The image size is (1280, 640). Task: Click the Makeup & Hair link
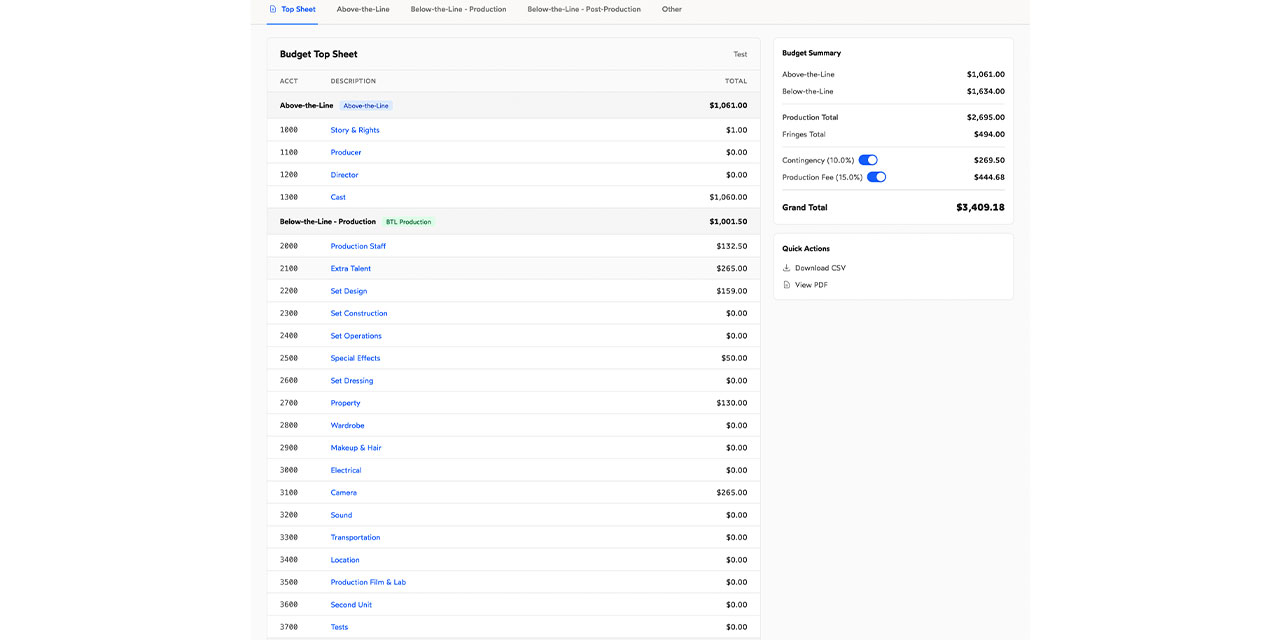356,448
